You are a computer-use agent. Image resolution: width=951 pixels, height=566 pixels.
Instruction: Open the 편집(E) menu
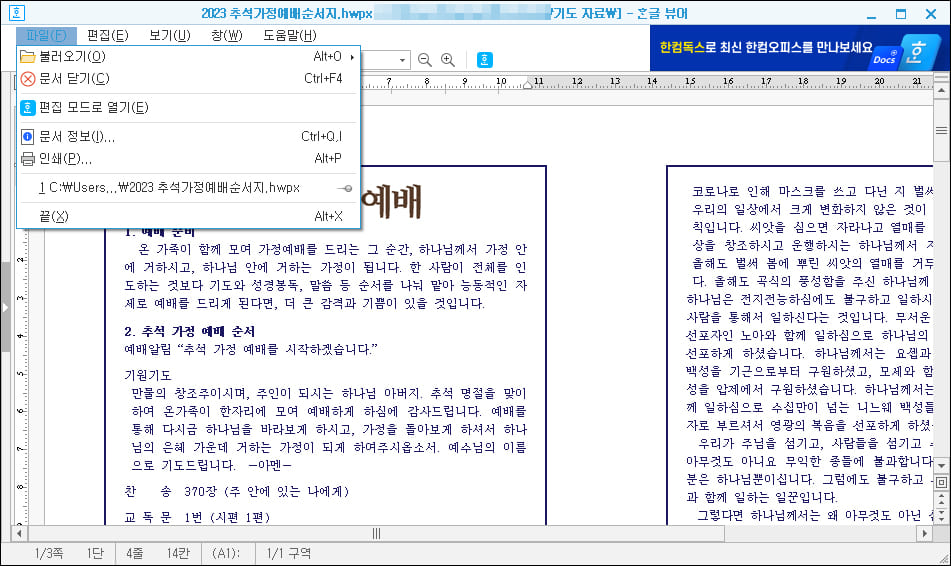[108, 35]
